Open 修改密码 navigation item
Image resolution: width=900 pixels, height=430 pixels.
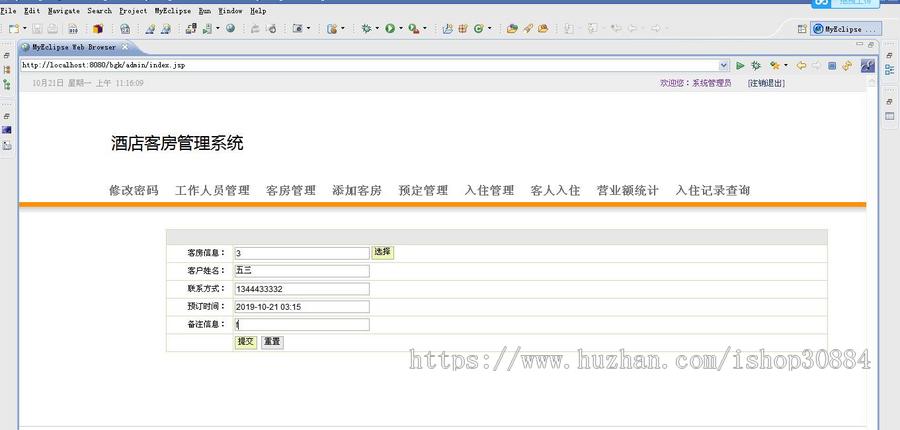134,191
